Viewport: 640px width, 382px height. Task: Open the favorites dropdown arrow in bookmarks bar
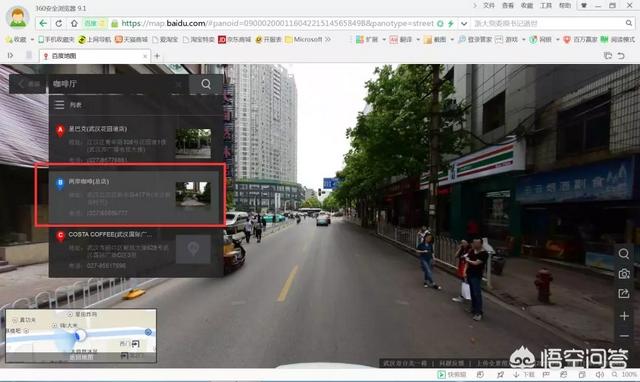point(32,40)
